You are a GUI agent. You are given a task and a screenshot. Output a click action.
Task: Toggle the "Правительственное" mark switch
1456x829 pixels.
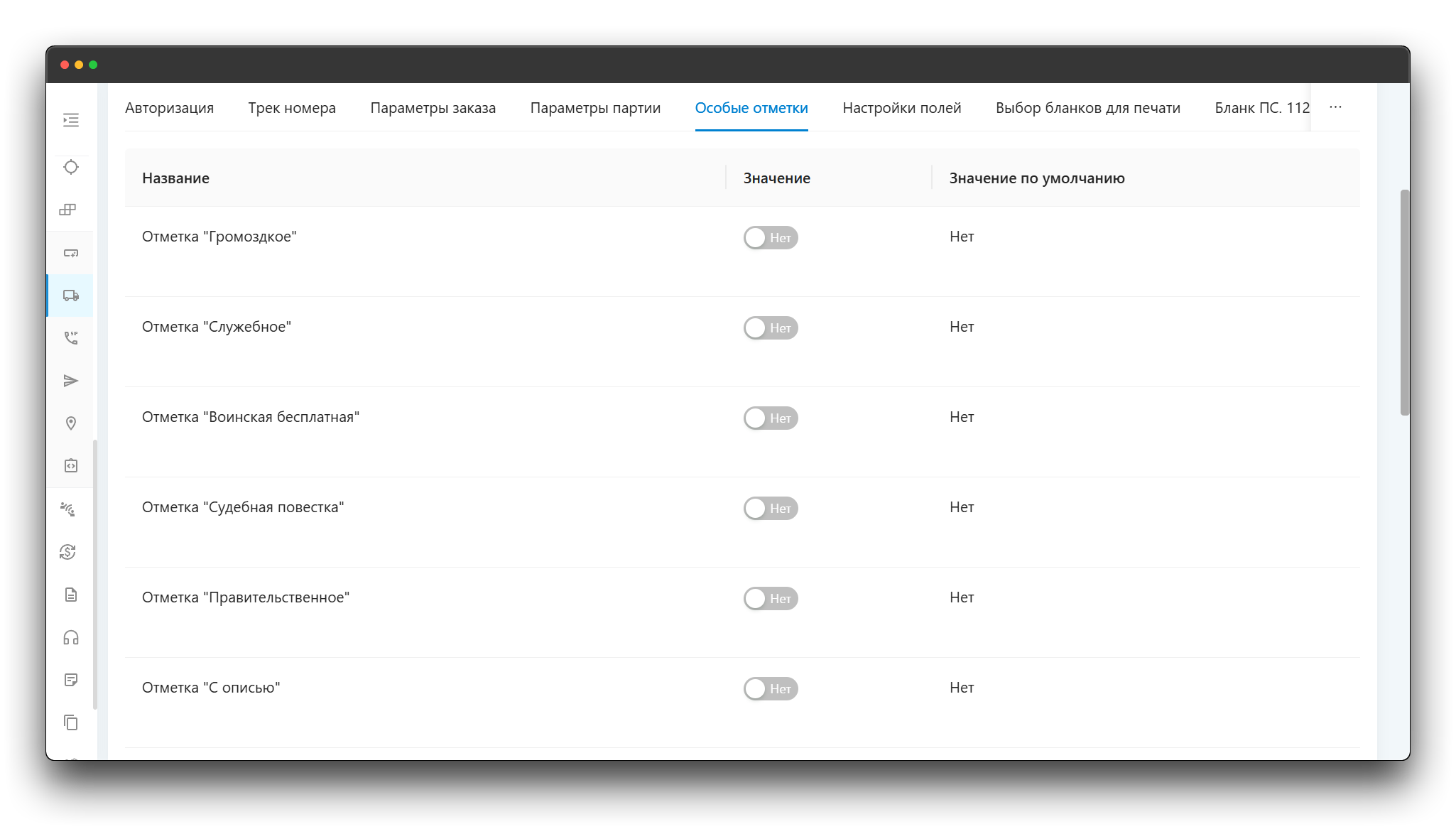click(x=771, y=599)
